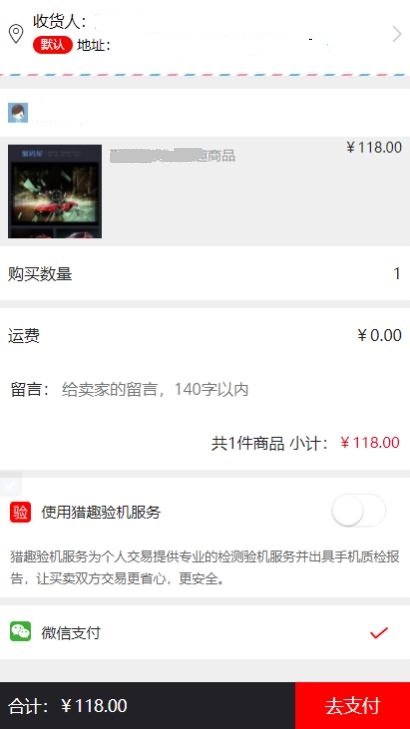Tap the quantity value 1

397,273
